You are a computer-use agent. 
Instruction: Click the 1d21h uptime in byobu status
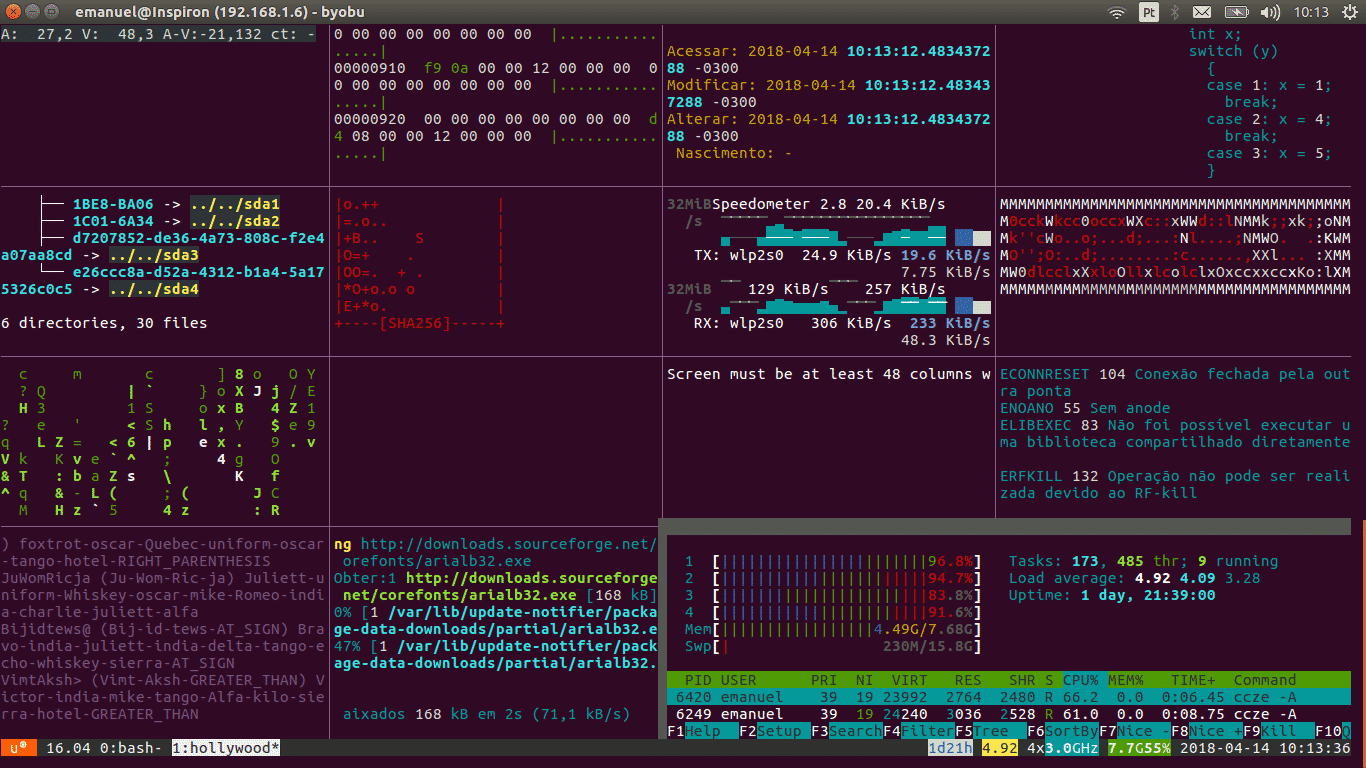tap(950, 748)
